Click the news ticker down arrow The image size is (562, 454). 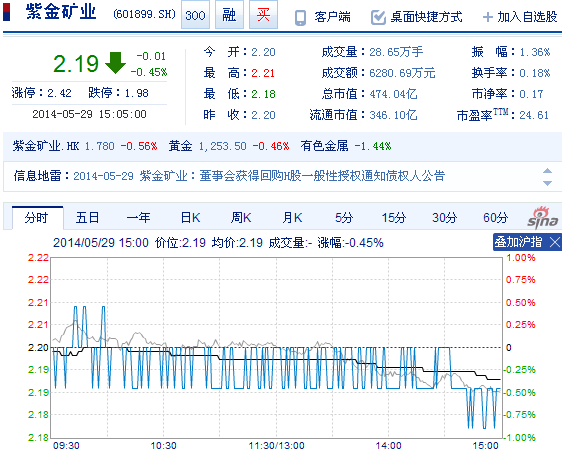point(547,183)
